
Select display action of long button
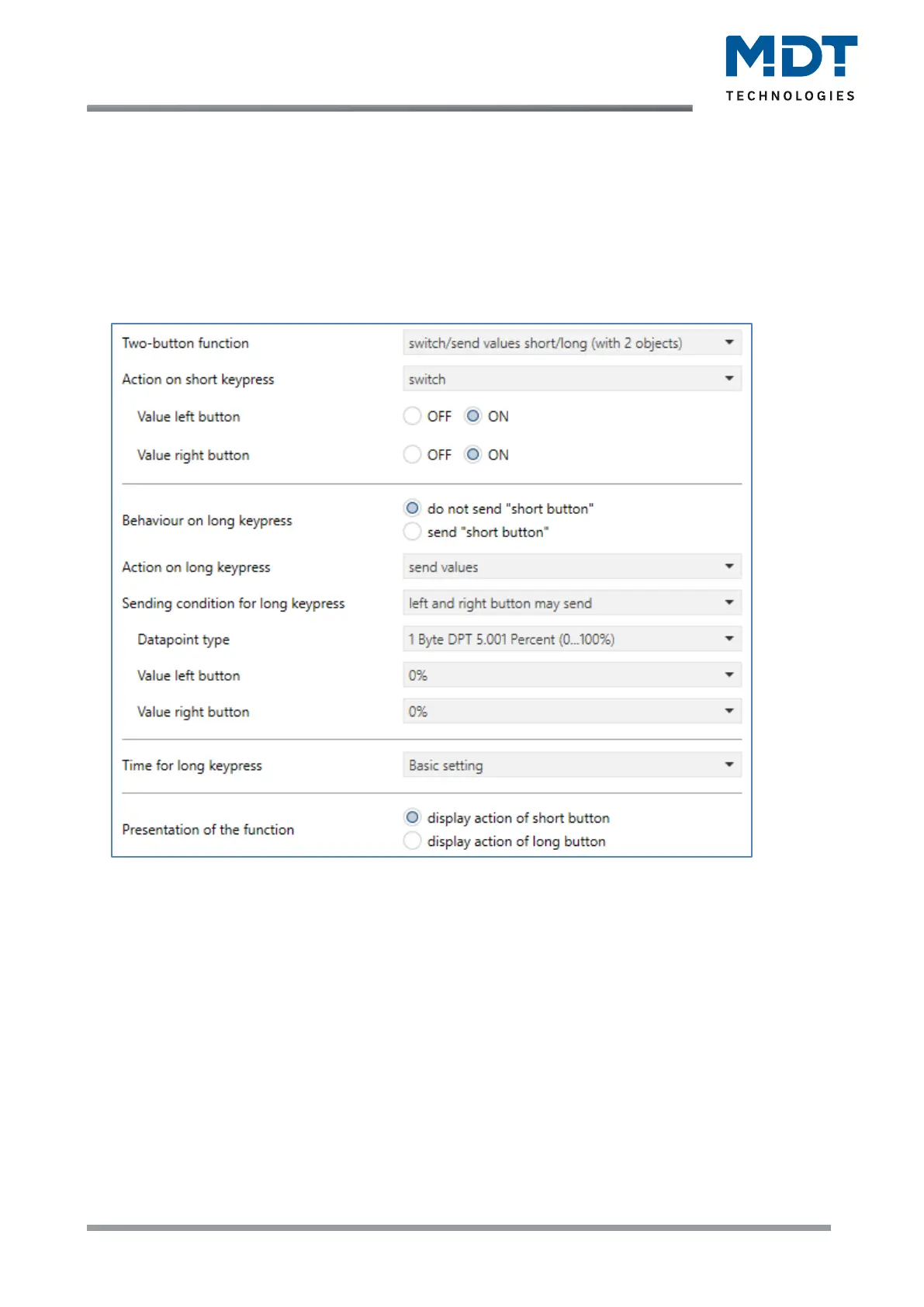click(x=413, y=841)
